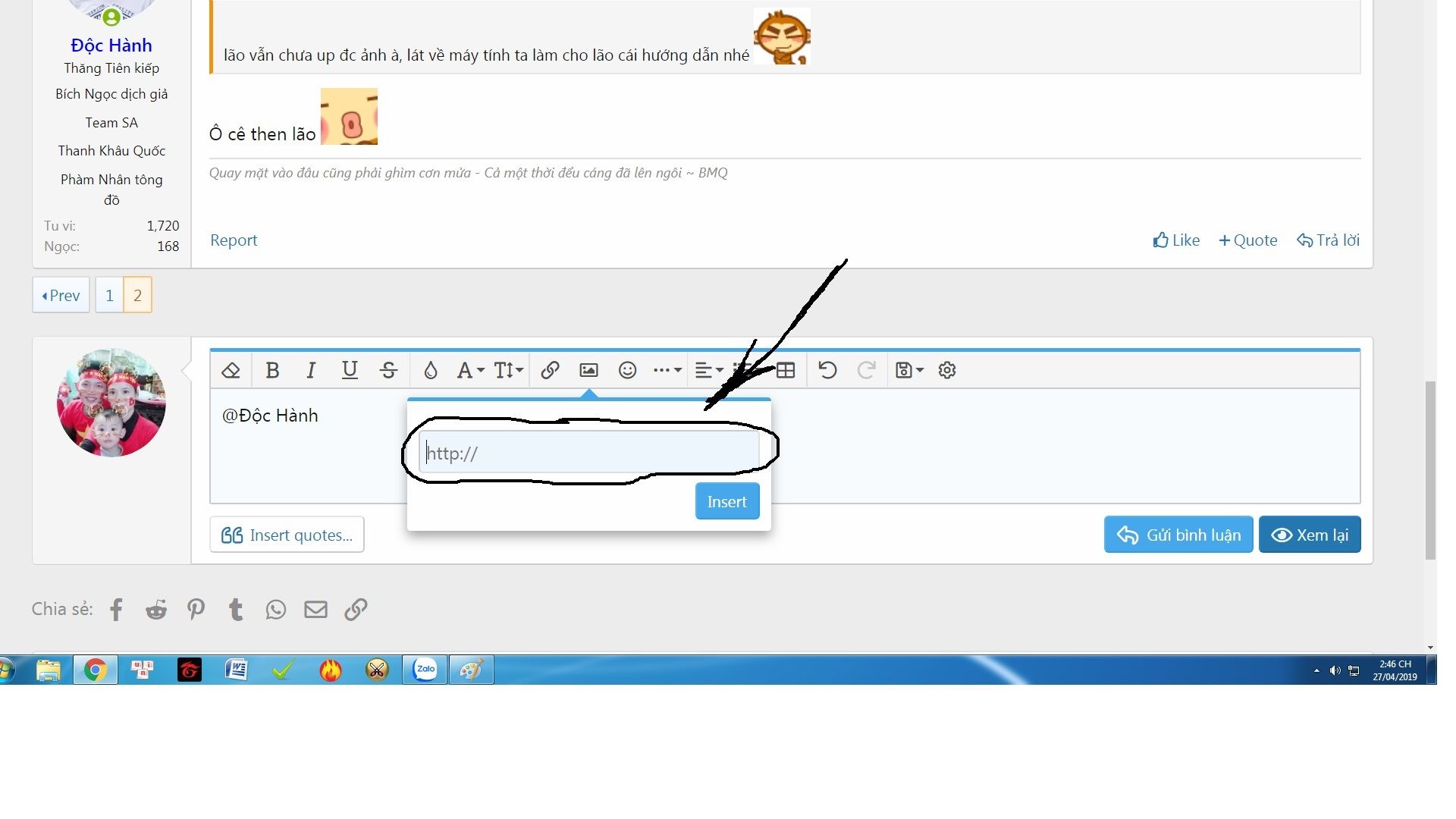Apply strikethrough formatting icon
The width and height of the screenshot is (1456, 819).
(388, 370)
